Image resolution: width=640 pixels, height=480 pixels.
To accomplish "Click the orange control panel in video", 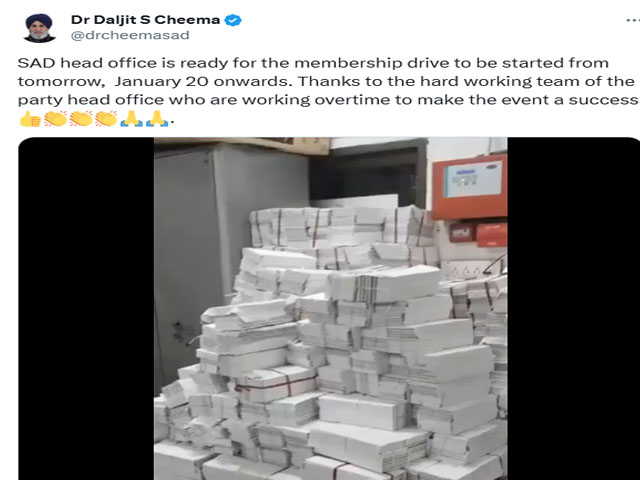I will pos(470,186).
